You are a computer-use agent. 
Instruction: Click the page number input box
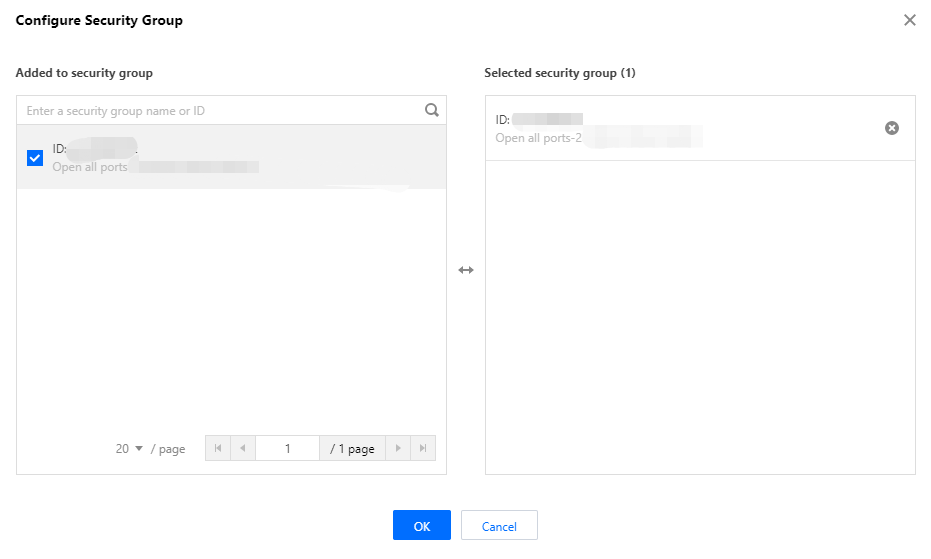tap(287, 448)
